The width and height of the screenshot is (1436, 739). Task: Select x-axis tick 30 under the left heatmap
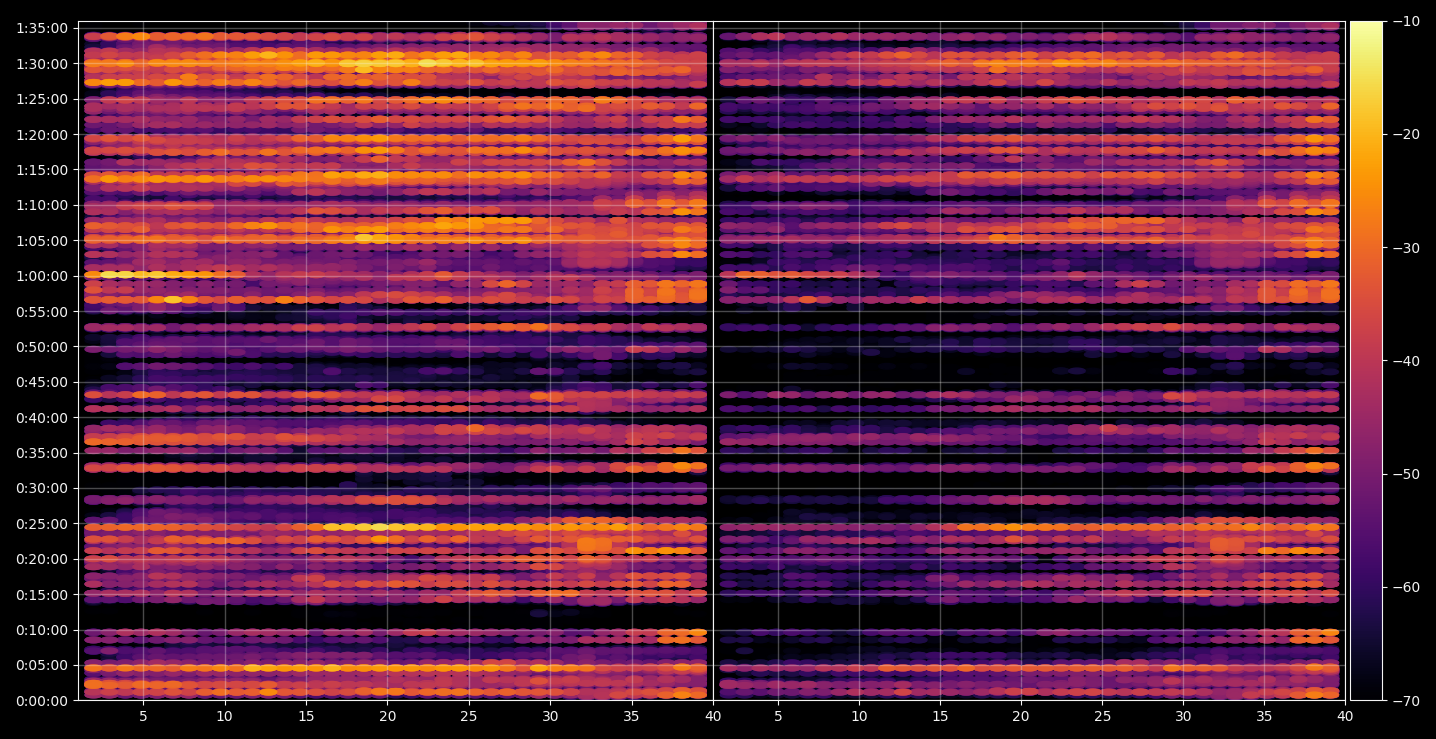pos(550,717)
